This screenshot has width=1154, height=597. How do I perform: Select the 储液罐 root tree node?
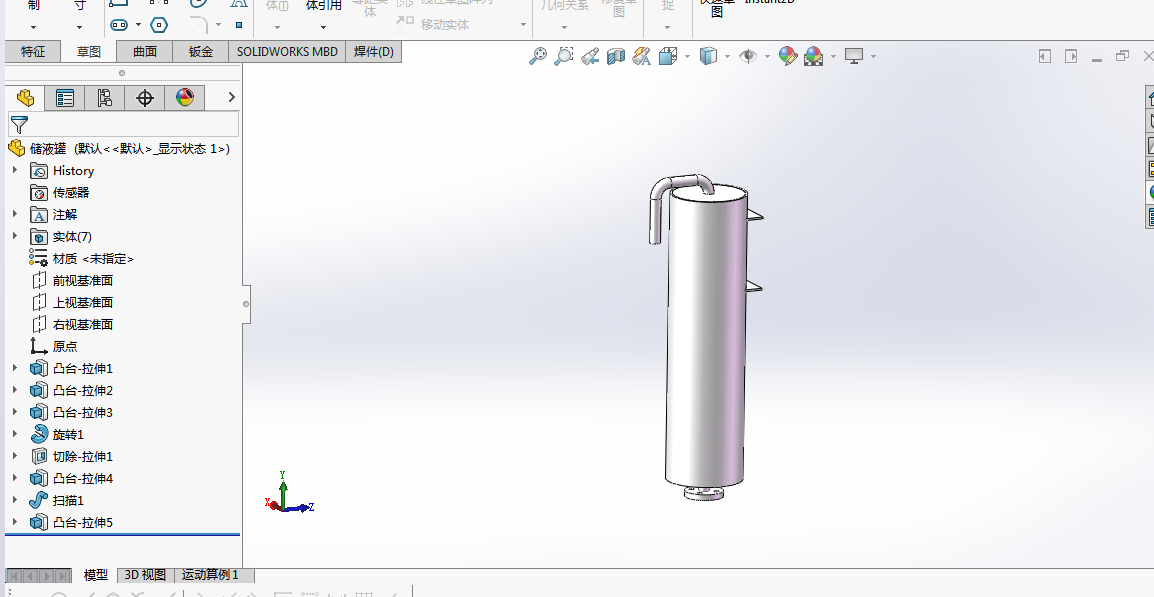(119, 149)
